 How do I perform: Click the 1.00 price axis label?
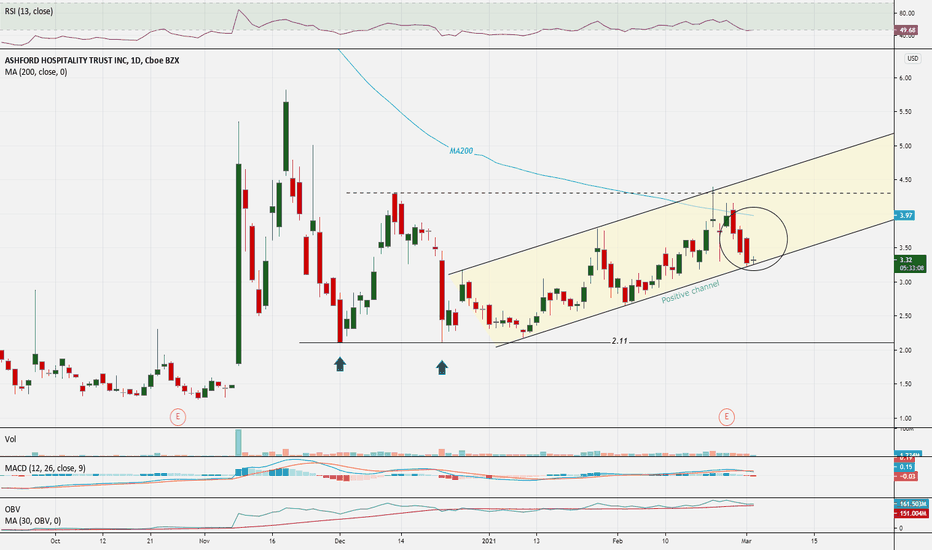coord(906,419)
